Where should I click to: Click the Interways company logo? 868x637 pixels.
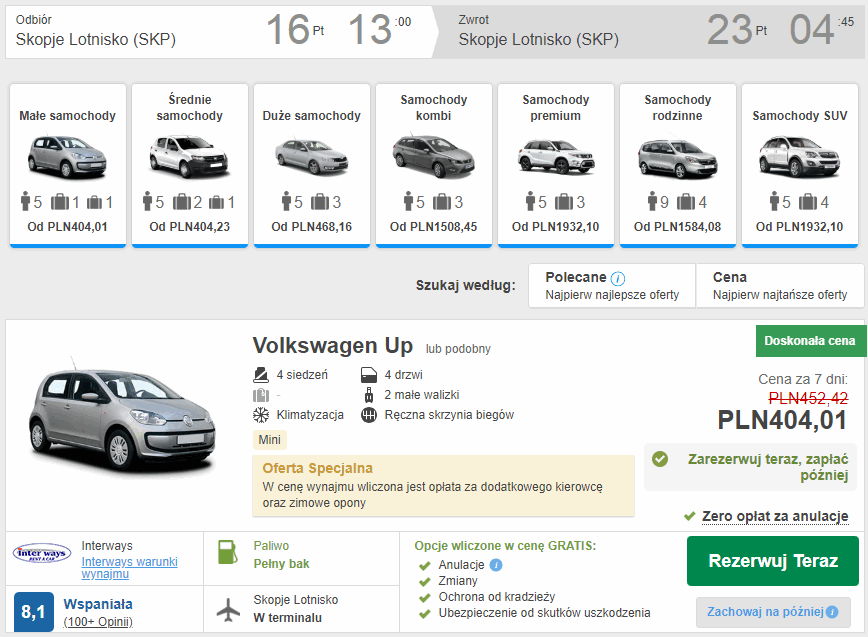pos(42,553)
